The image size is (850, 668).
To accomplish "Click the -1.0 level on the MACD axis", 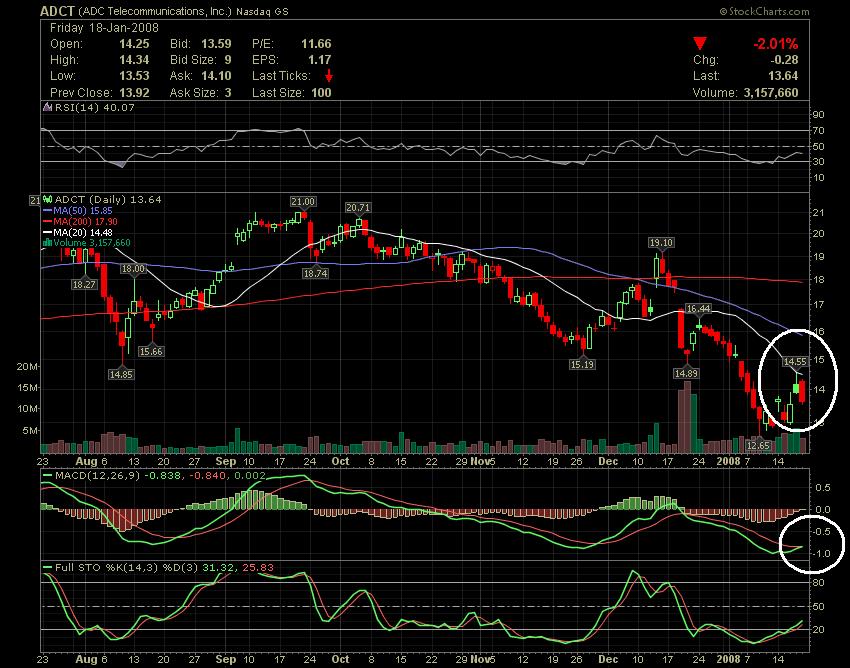I will click(x=822, y=554).
